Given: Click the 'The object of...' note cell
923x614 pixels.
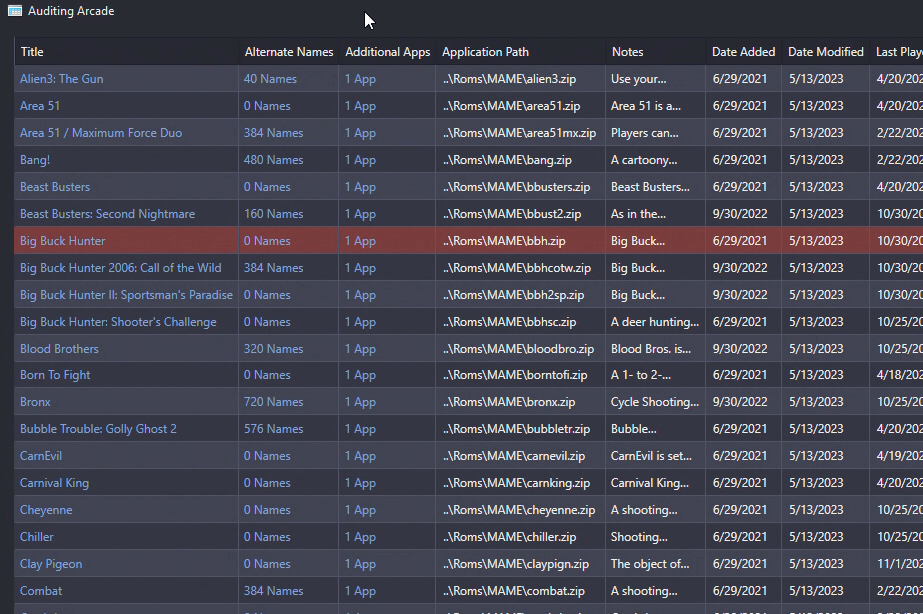Looking at the screenshot, I should coord(650,564).
